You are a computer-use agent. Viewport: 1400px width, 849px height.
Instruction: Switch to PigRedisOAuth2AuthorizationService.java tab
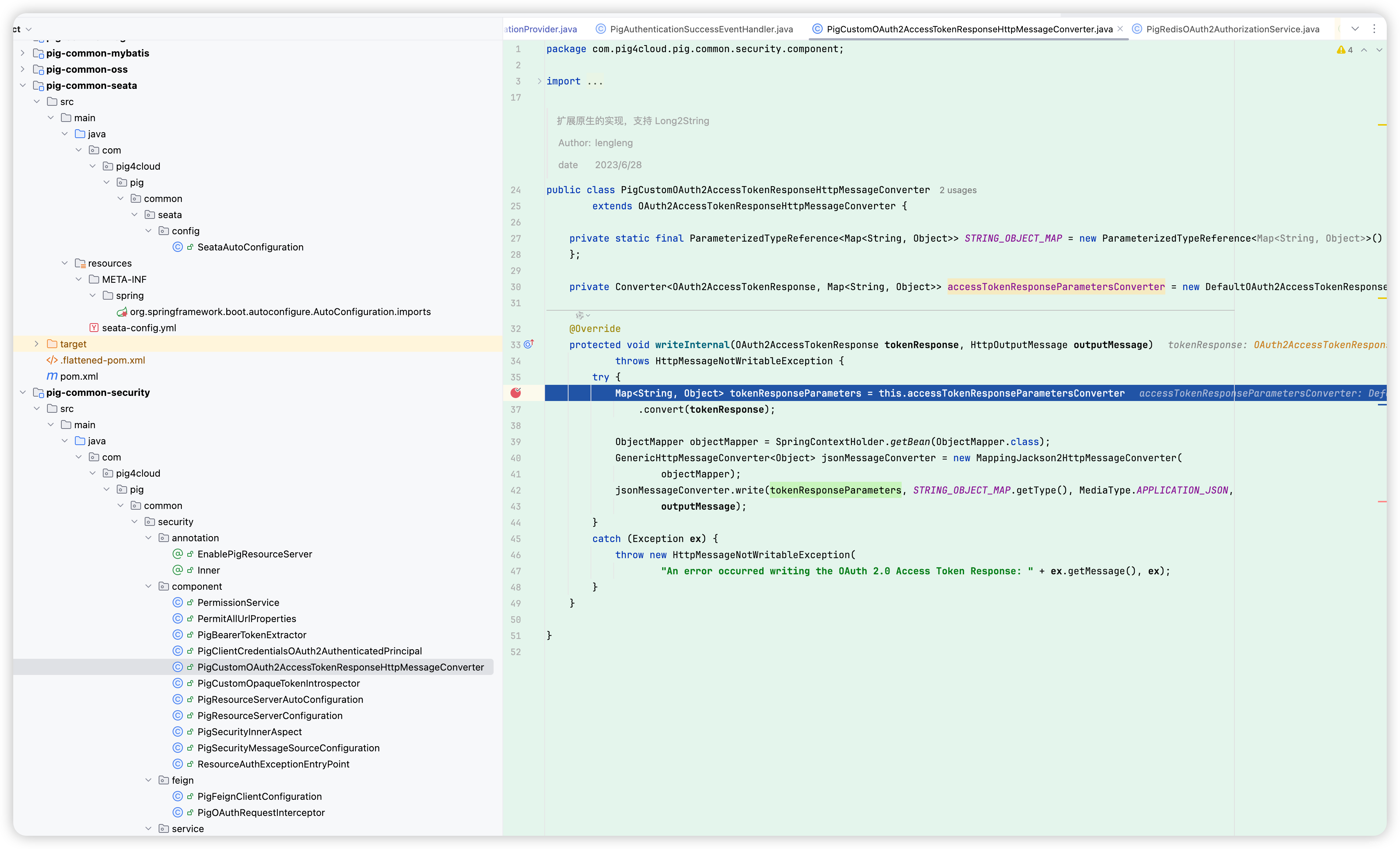click(x=1226, y=29)
